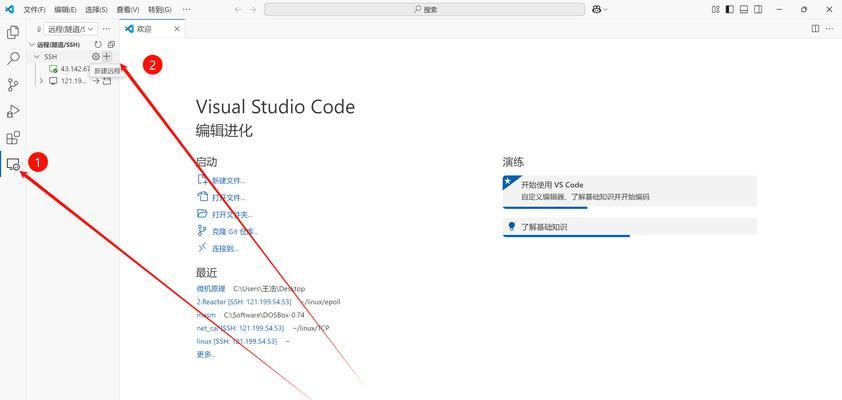Image resolution: width=842 pixels, height=400 pixels.
Task: Click the 打开文件... link
Action: 229,198
